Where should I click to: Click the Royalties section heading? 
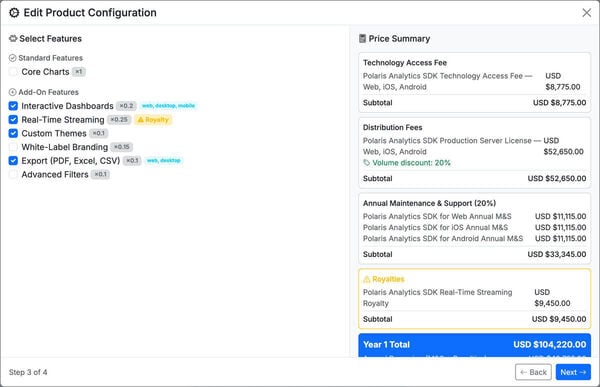388,279
